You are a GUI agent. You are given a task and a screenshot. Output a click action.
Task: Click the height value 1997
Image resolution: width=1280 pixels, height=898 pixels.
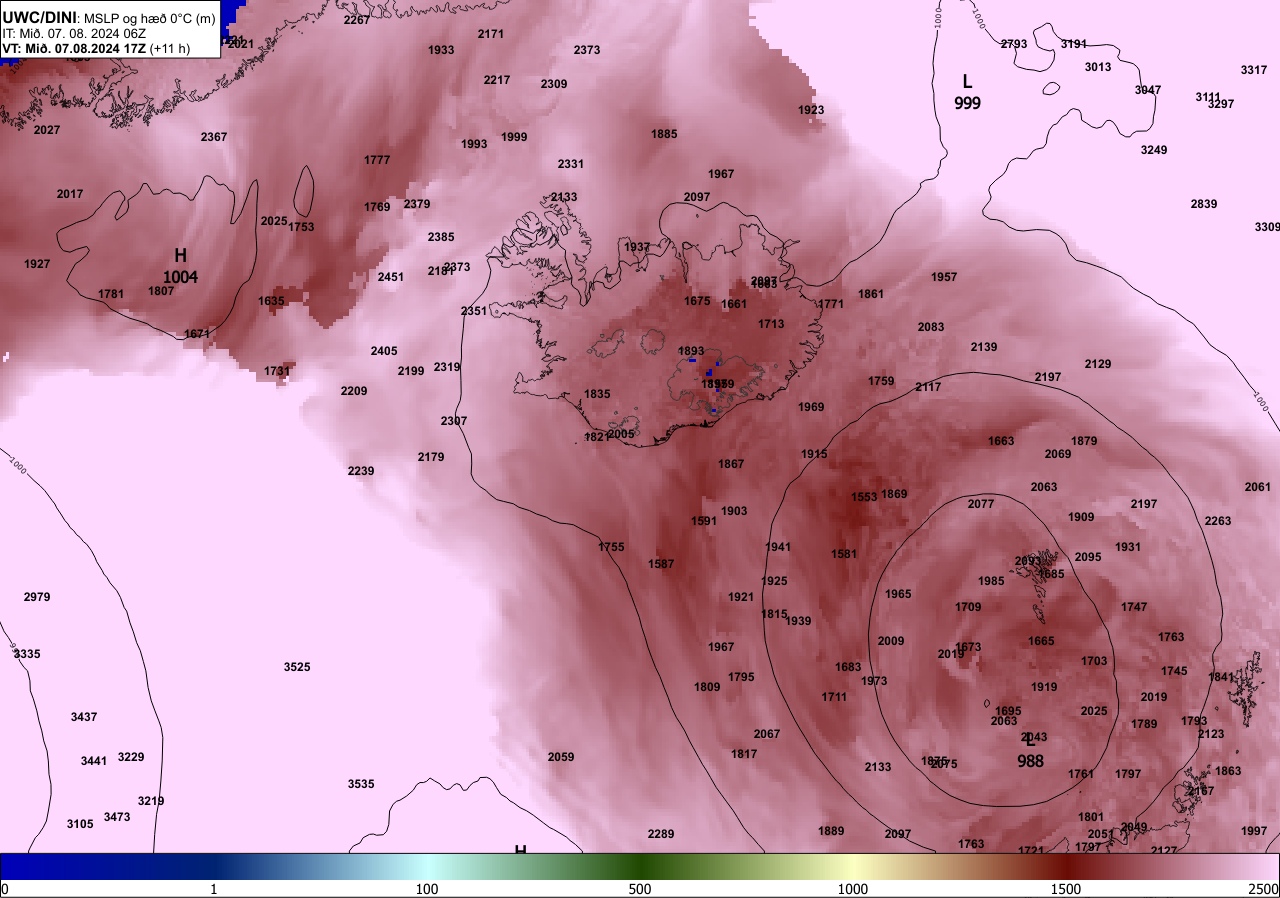point(1254,831)
